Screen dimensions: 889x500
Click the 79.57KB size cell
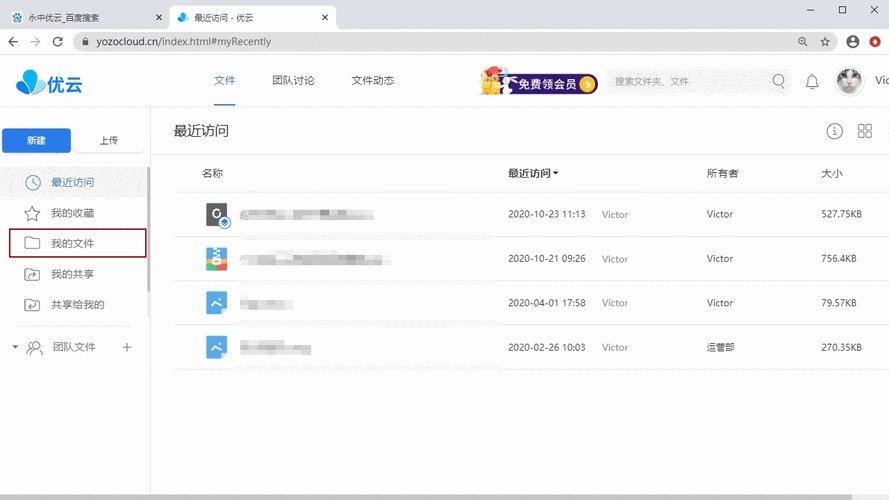[839, 303]
